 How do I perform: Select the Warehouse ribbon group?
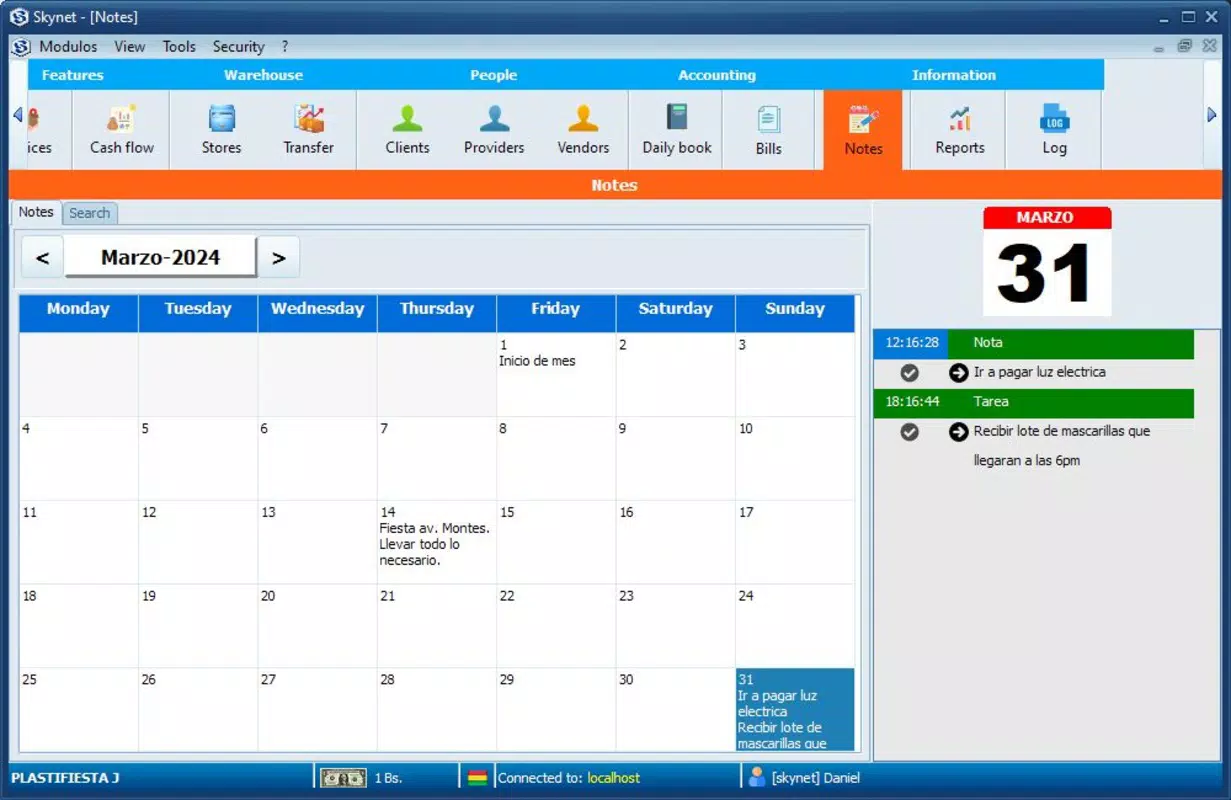point(263,75)
